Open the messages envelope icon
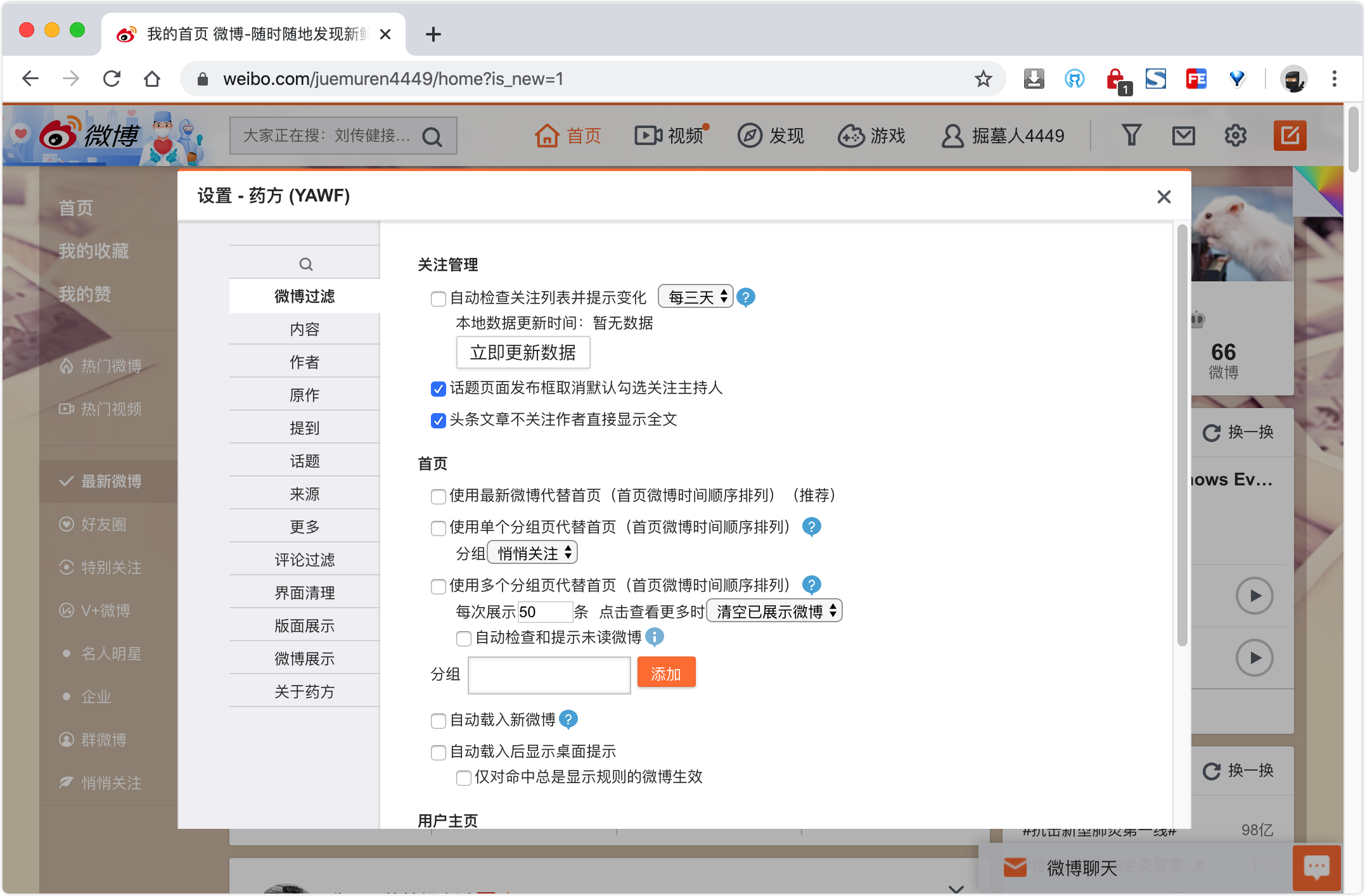 click(1183, 136)
